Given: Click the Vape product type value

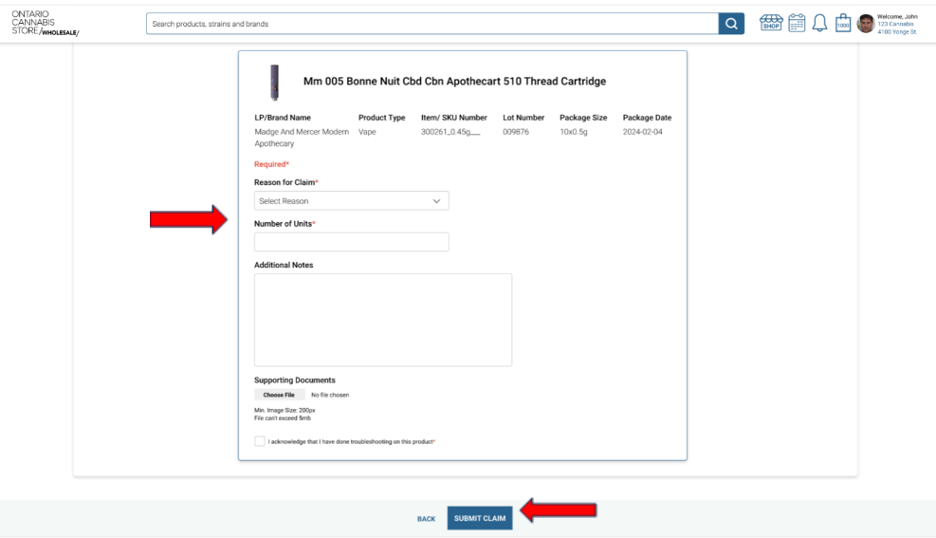Looking at the screenshot, I should [x=367, y=132].
